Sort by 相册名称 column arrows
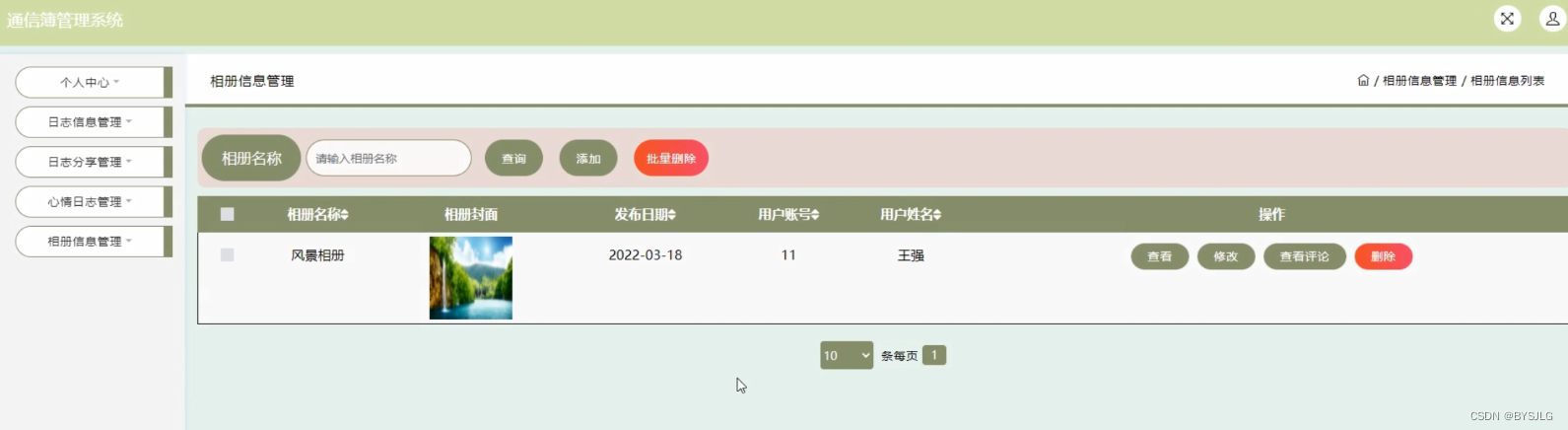Screen dimensions: 1568x430 coord(344,215)
